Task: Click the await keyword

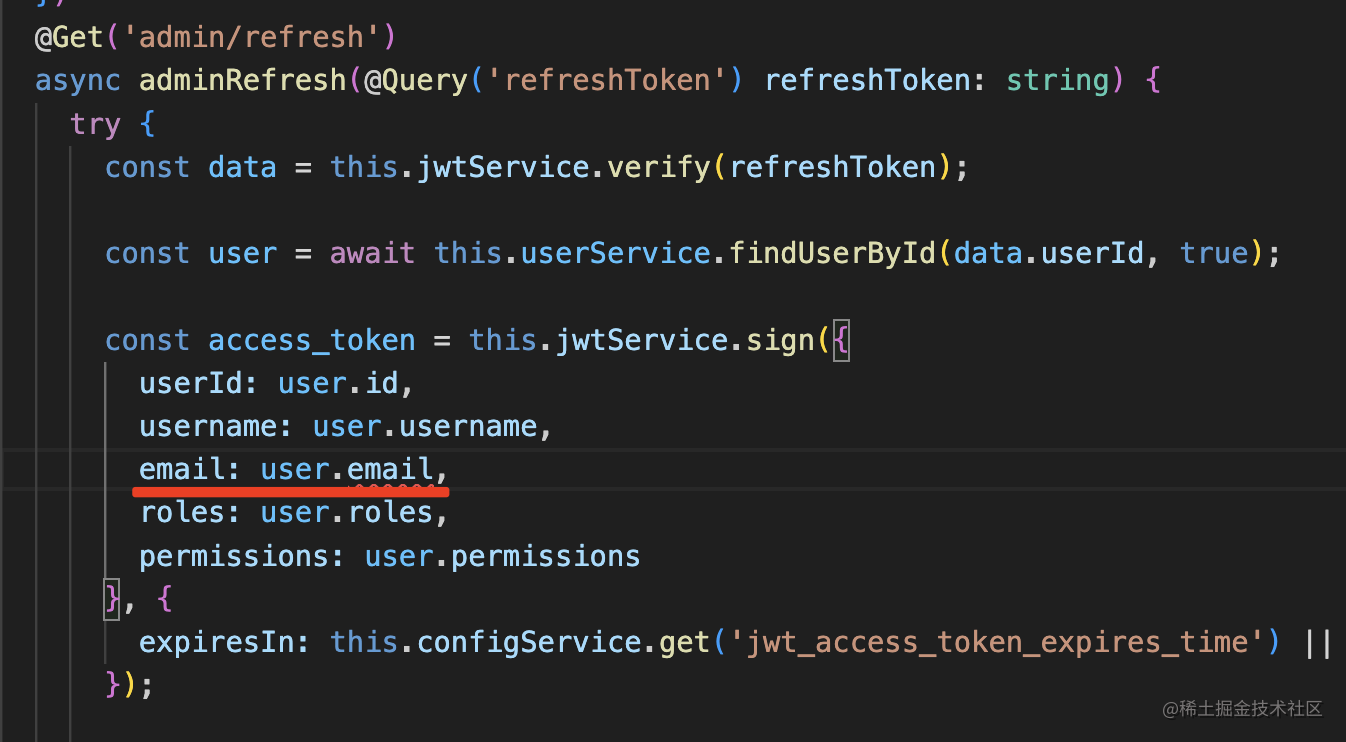Action: click(372, 253)
